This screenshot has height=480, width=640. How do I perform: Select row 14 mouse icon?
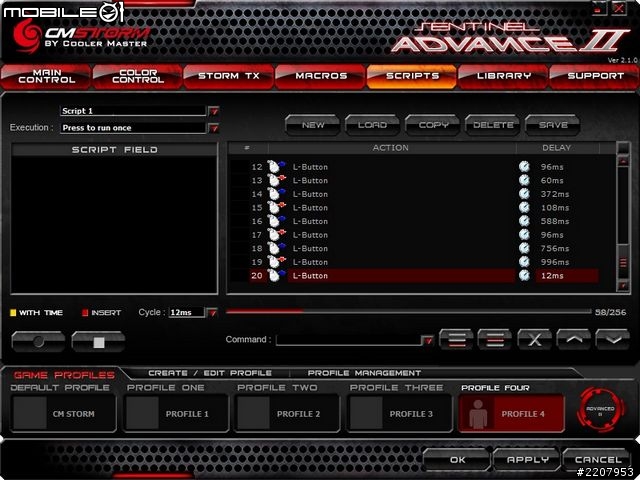(276, 194)
